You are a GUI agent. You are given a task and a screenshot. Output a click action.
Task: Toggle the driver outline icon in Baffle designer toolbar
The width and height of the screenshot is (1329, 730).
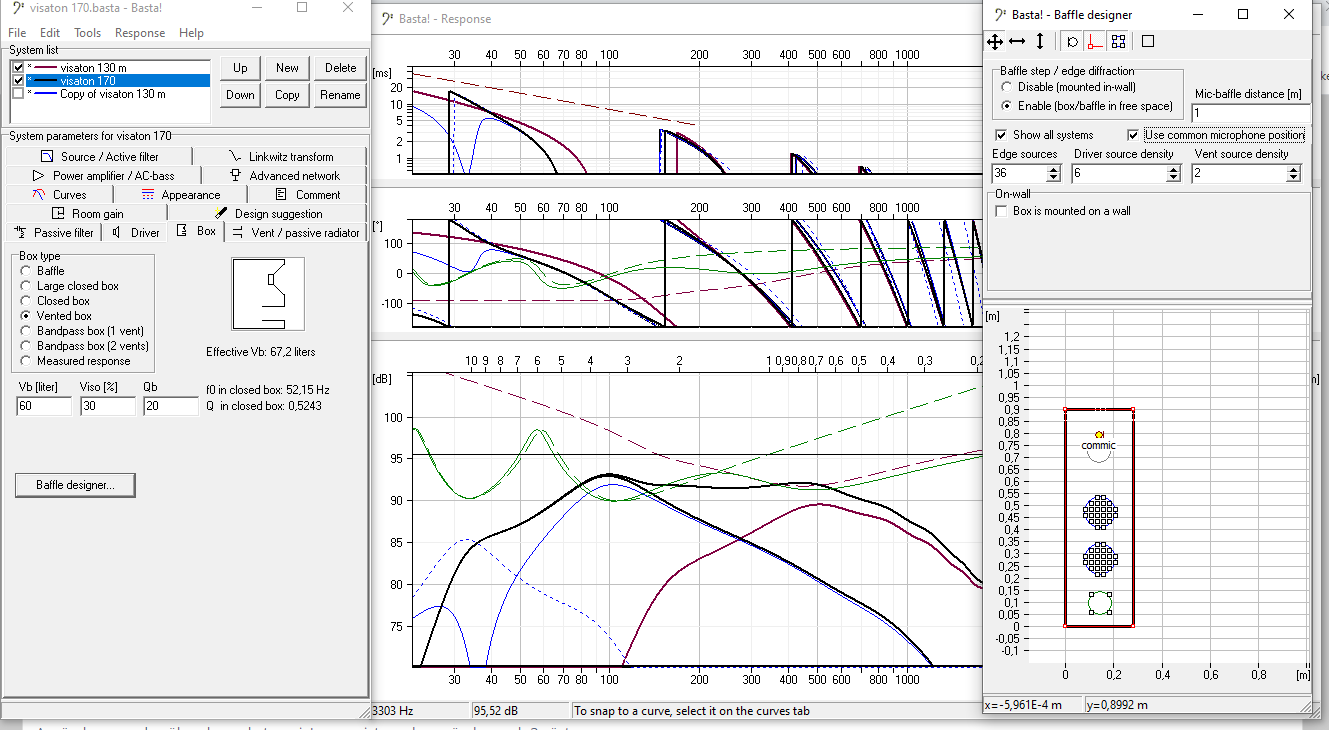(x=1073, y=42)
